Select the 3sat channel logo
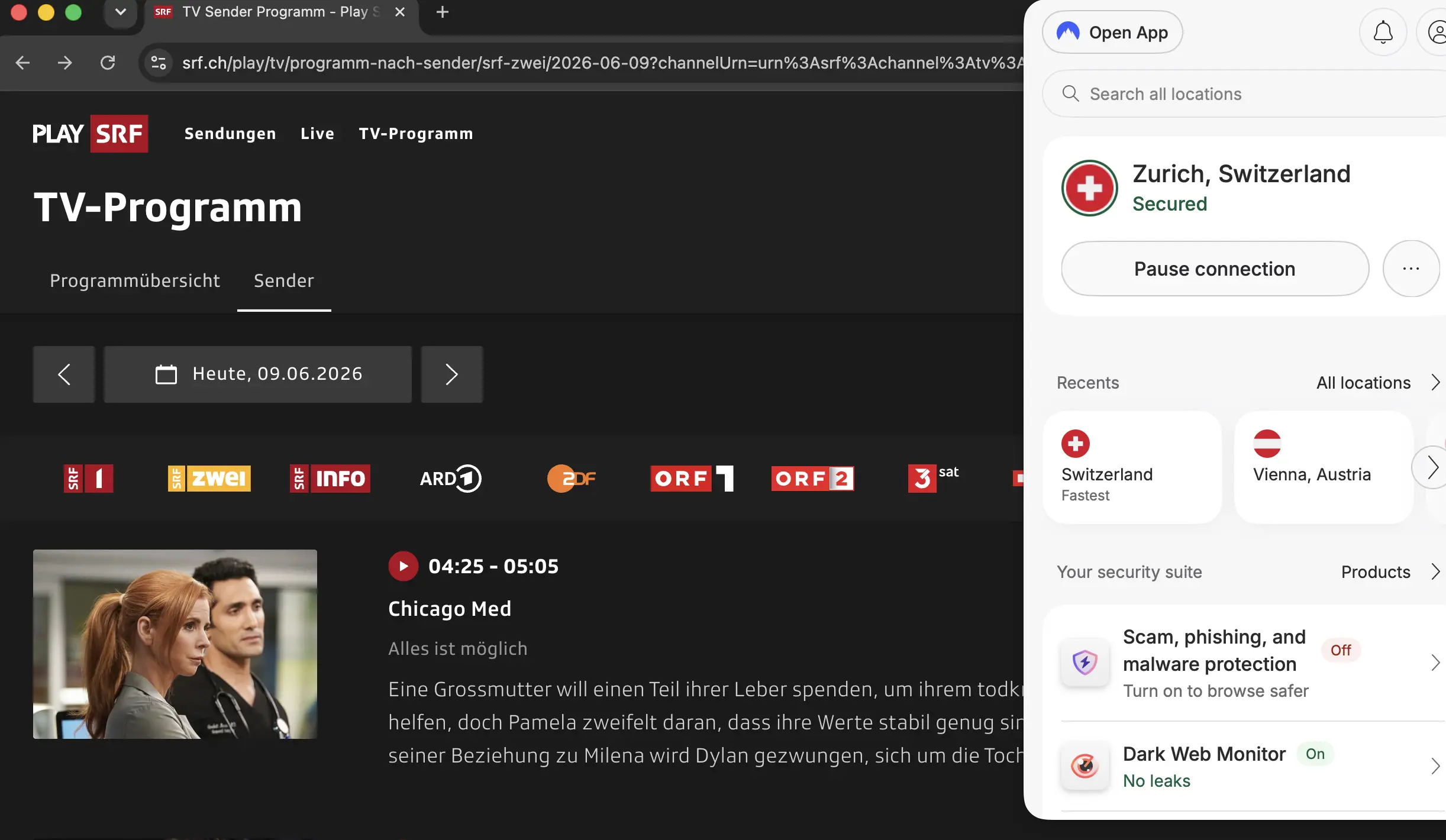The width and height of the screenshot is (1446, 840). click(934, 479)
